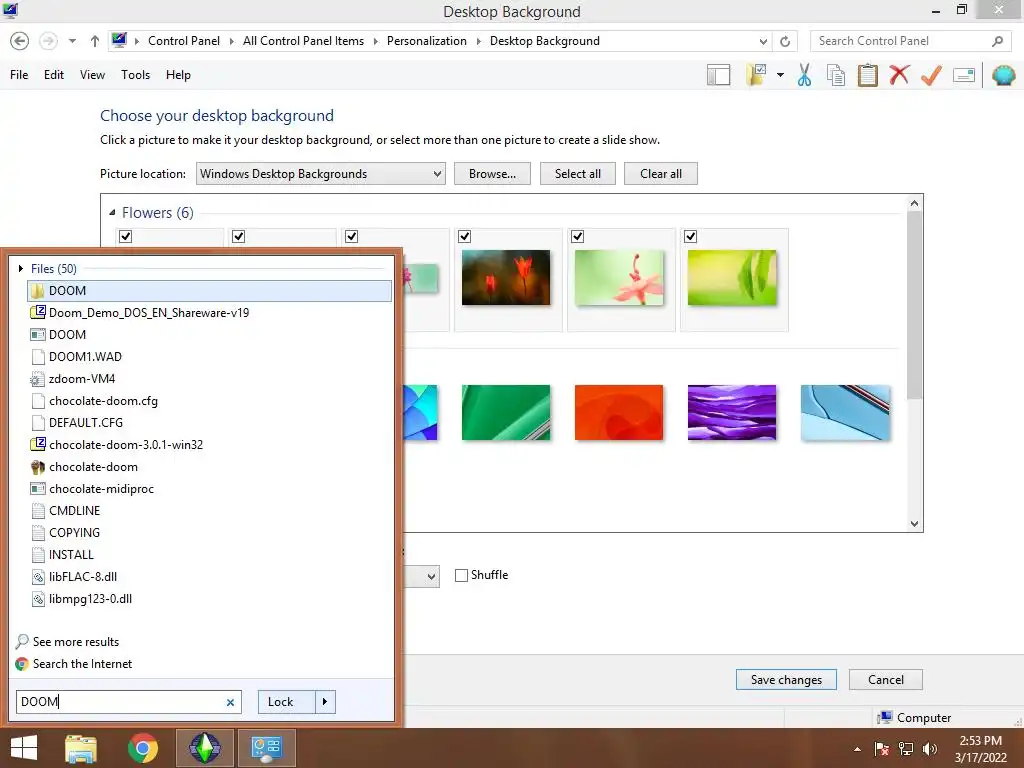Show hidden tray icons arrow
Screen dimensions: 1024x768
point(857,749)
